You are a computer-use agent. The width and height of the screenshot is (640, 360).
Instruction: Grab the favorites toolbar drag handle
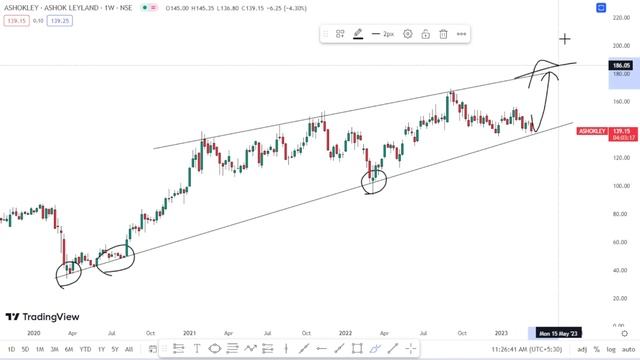164,349
